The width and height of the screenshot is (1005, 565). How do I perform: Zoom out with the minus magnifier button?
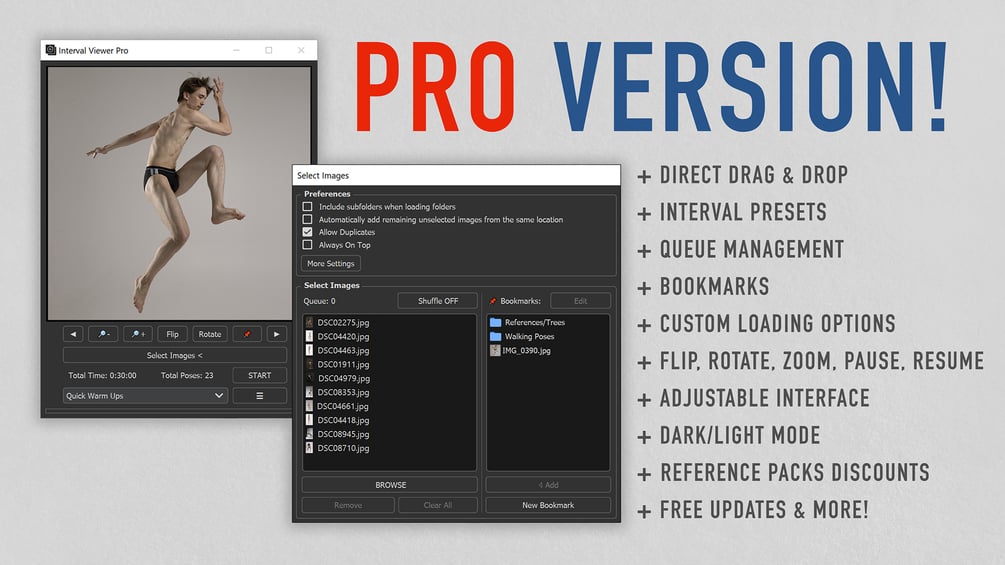tap(103, 334)
